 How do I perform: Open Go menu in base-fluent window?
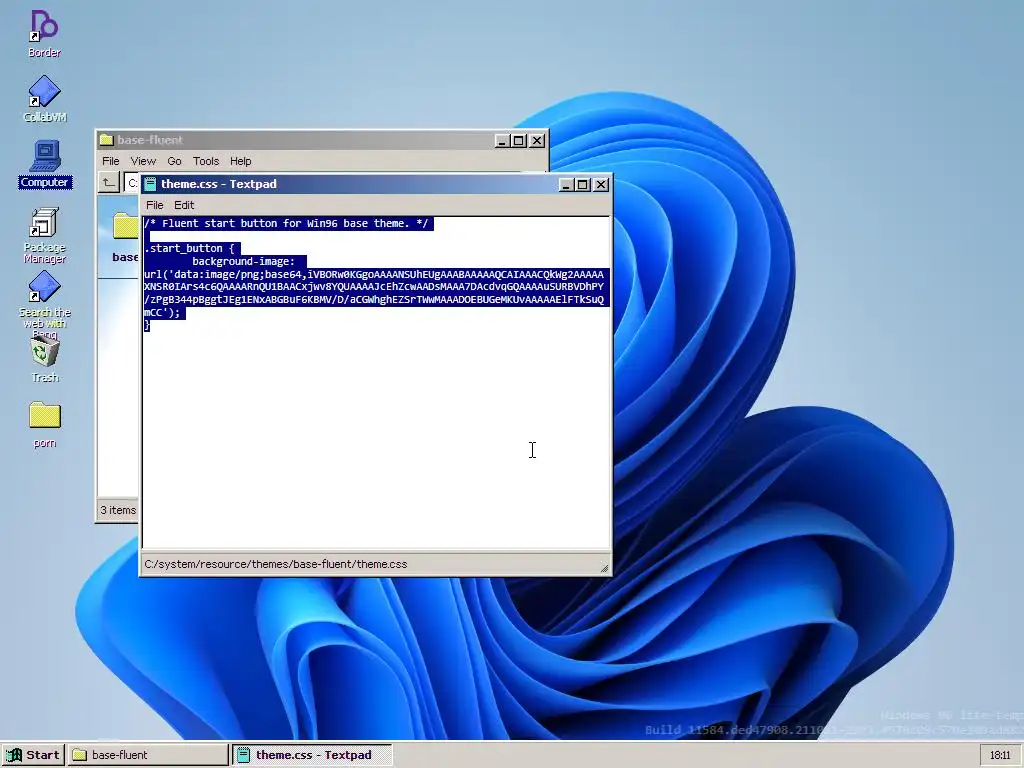(x=174, y=161)
